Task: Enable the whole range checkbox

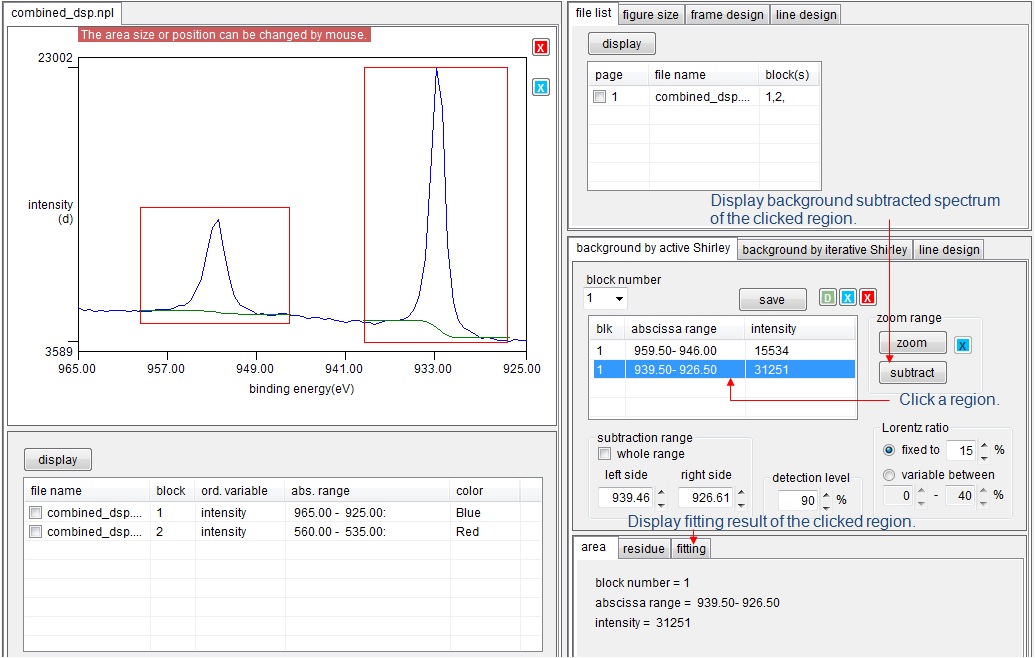Action: (604, 453)
